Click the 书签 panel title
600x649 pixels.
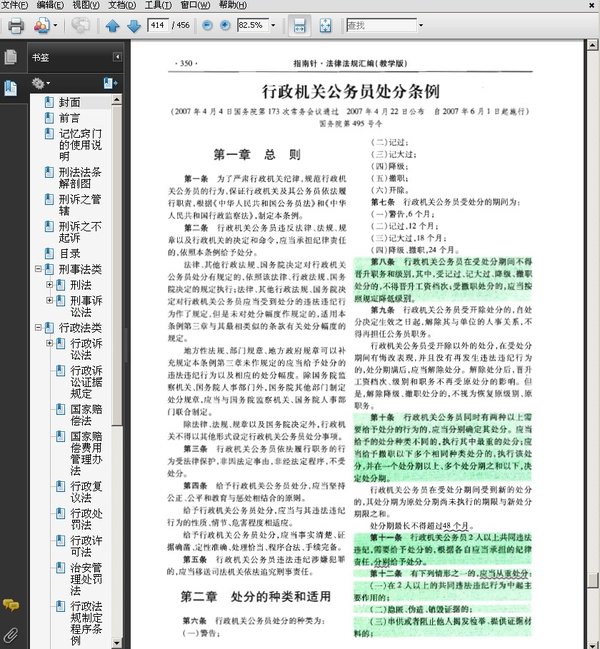click(41, 57)
